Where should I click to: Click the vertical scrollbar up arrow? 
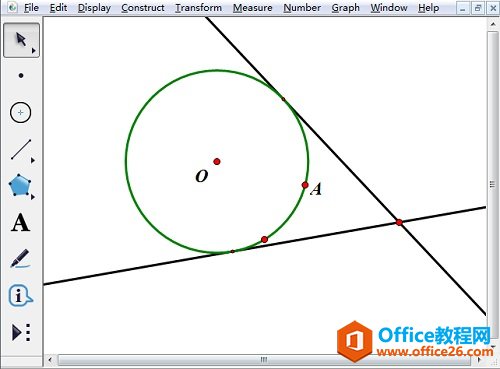coord(493,24)
